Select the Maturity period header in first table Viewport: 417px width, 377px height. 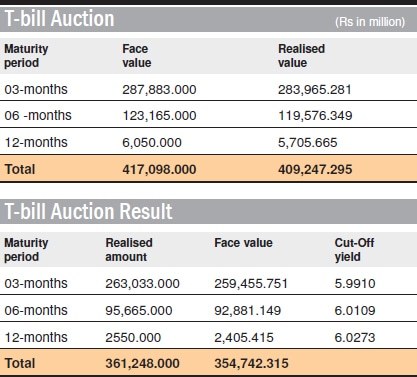(26, 56)
